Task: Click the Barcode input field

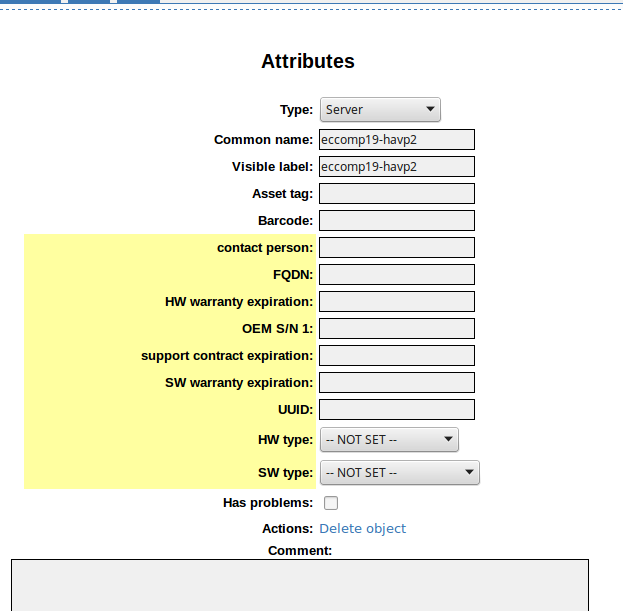Action: click(x=396, y=221)
